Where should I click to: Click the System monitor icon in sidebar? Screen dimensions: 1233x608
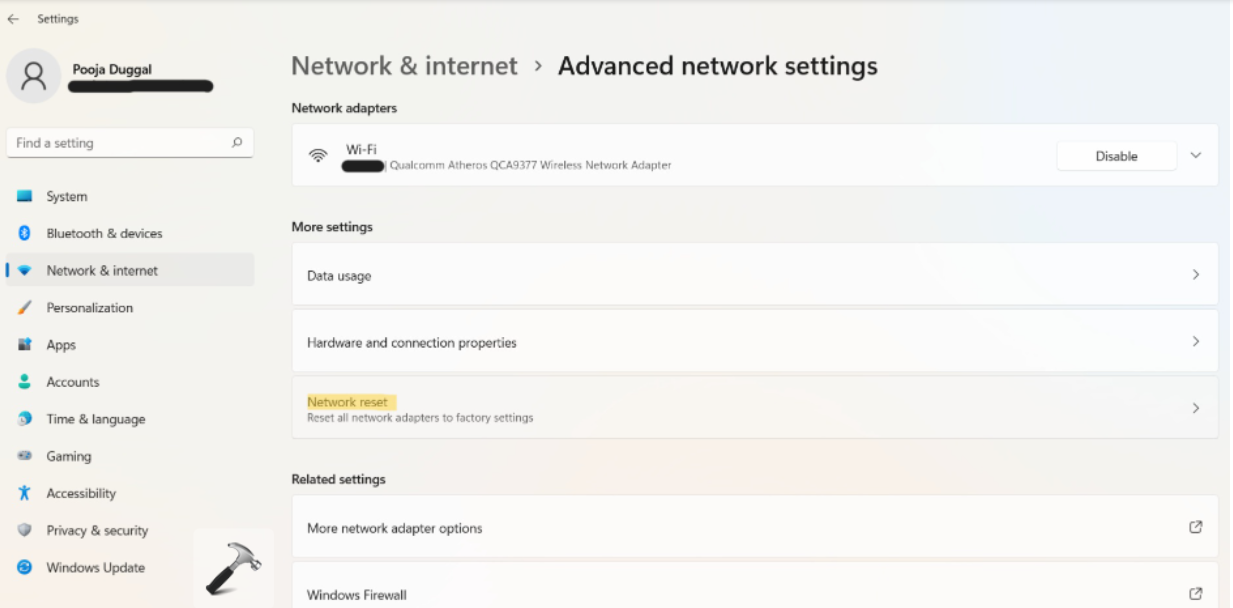[25, 197]
